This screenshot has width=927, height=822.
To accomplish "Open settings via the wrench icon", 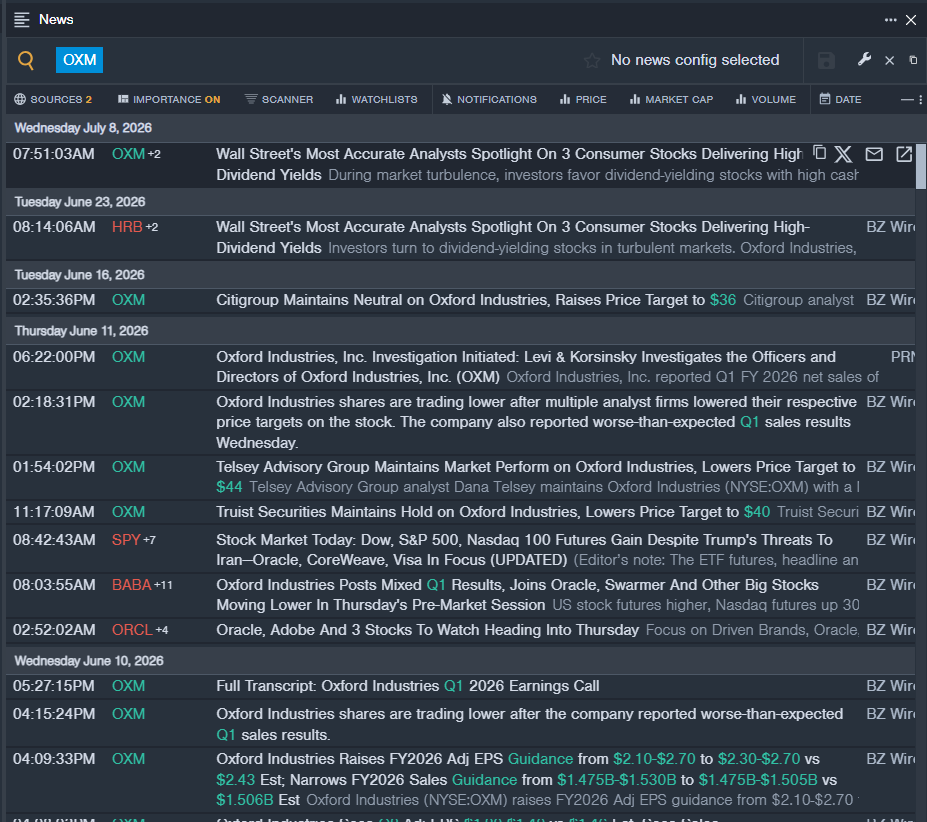I will coord(864,59).
